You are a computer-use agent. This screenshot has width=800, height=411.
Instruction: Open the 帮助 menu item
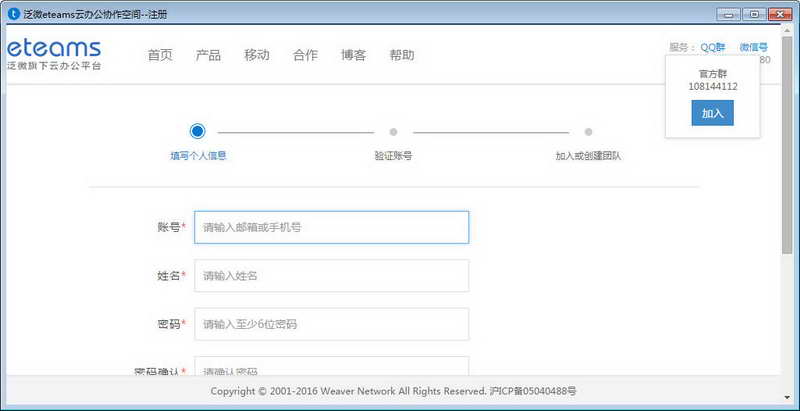coord(402,55)
